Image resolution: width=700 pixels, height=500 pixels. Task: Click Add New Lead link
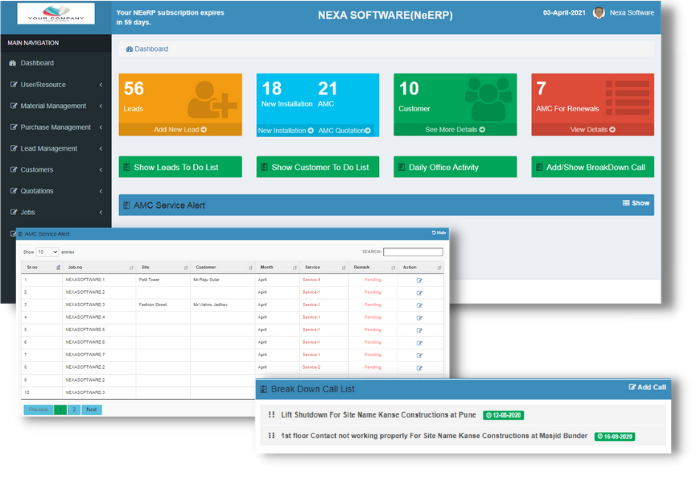click(x=180, y=130)
